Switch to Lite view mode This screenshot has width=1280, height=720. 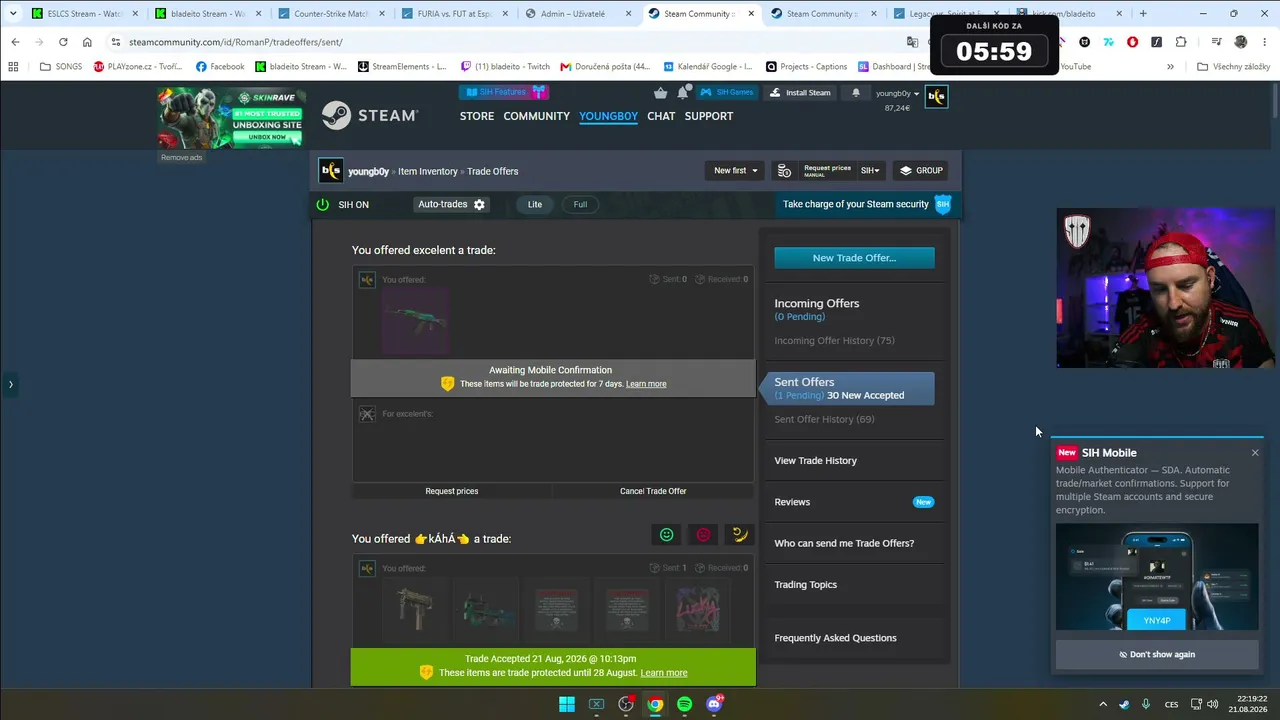click(x=535, y=204)
